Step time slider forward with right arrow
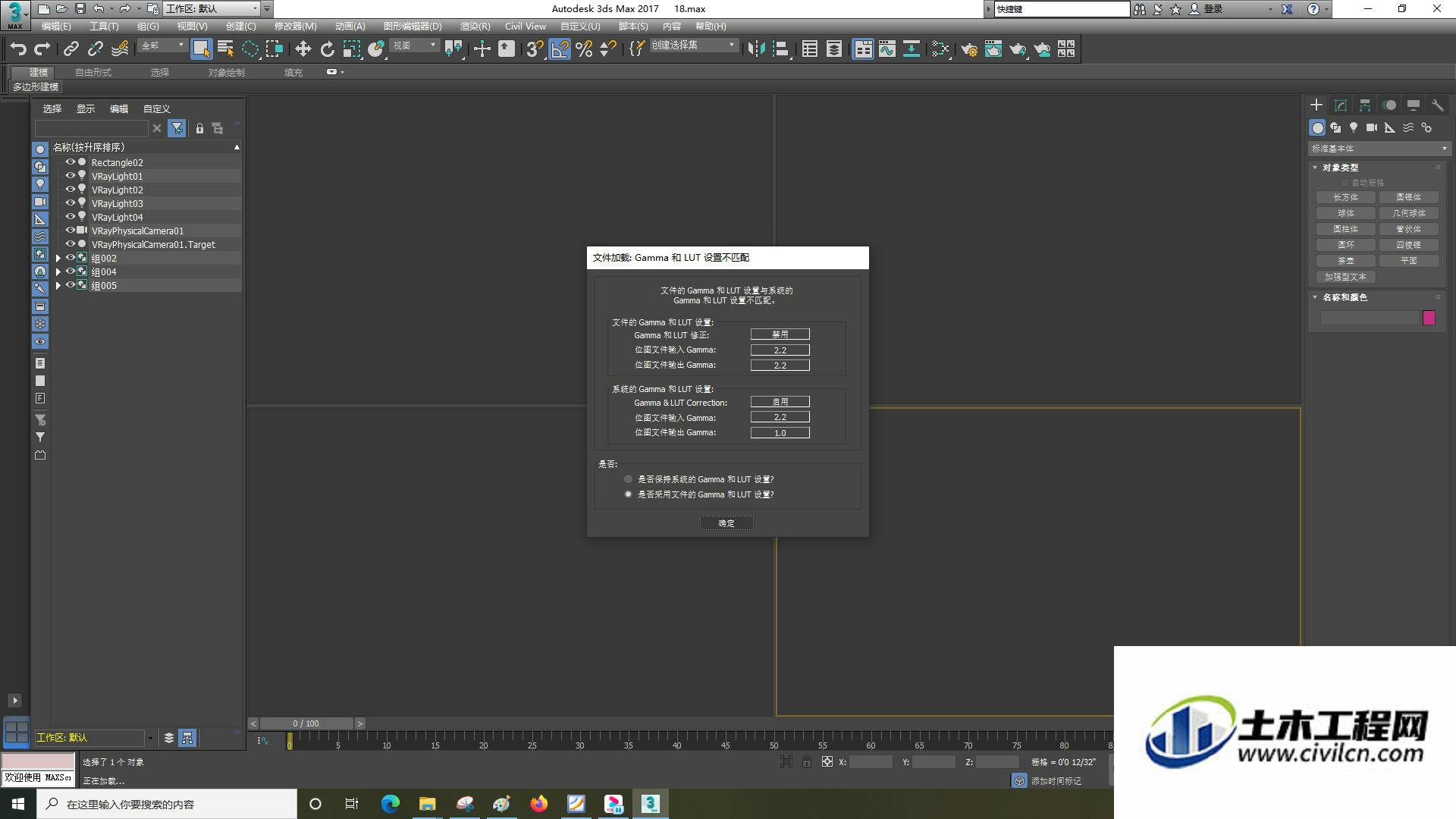This screenshot has width=1456, height=819. [x=360, y=723]
